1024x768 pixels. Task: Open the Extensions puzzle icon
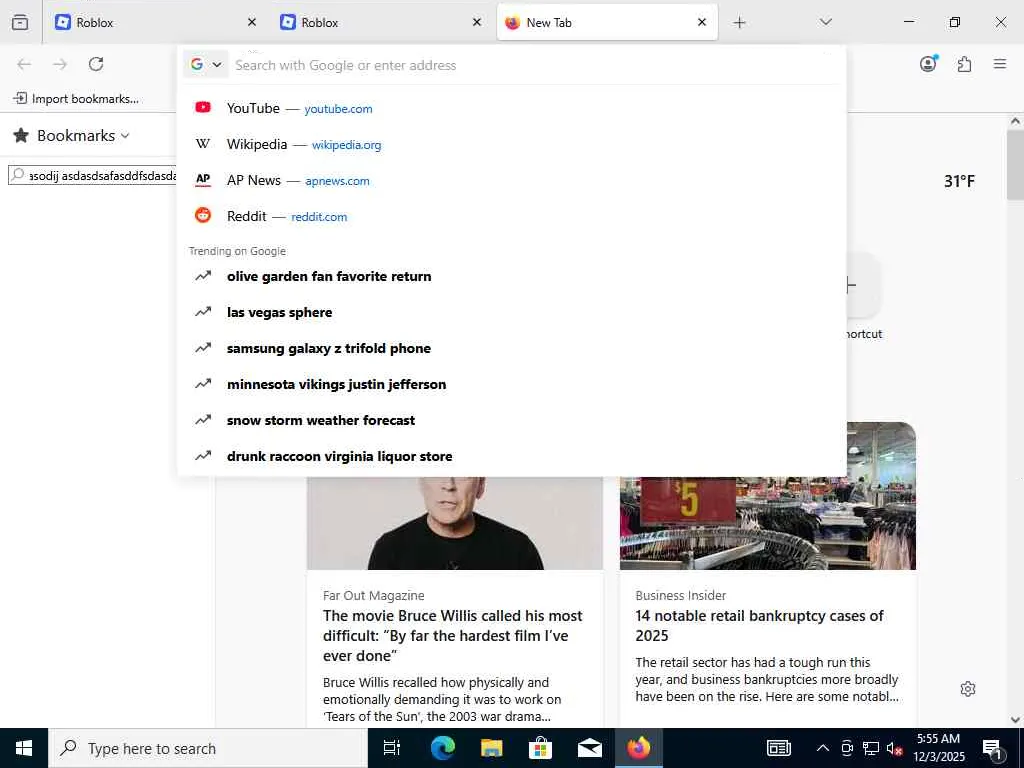(965, 64)
